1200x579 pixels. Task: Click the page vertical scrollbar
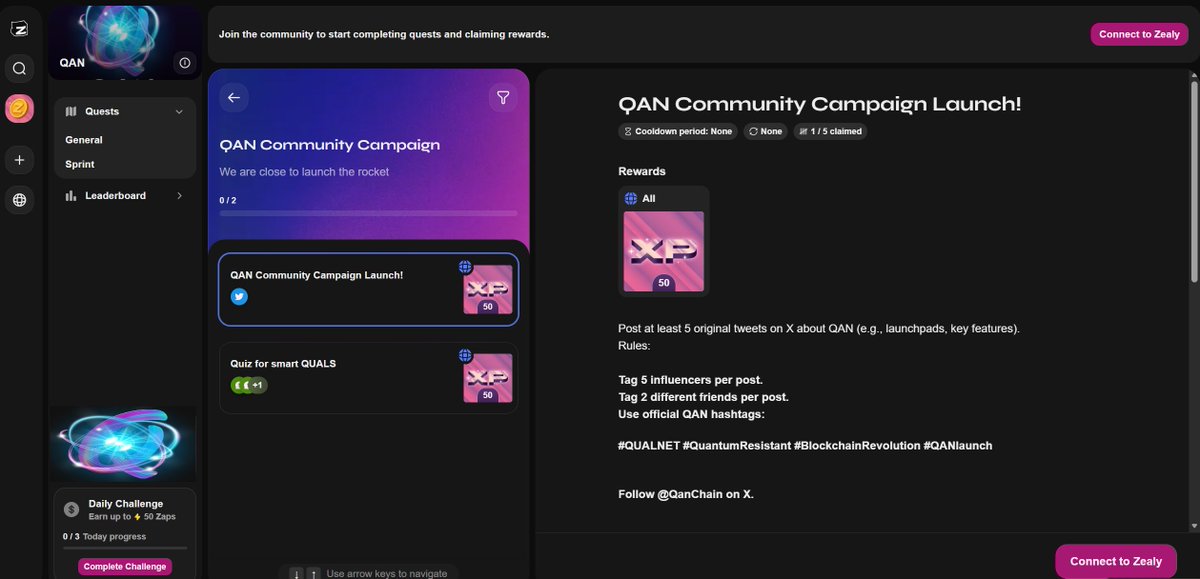coord(1194,180)
